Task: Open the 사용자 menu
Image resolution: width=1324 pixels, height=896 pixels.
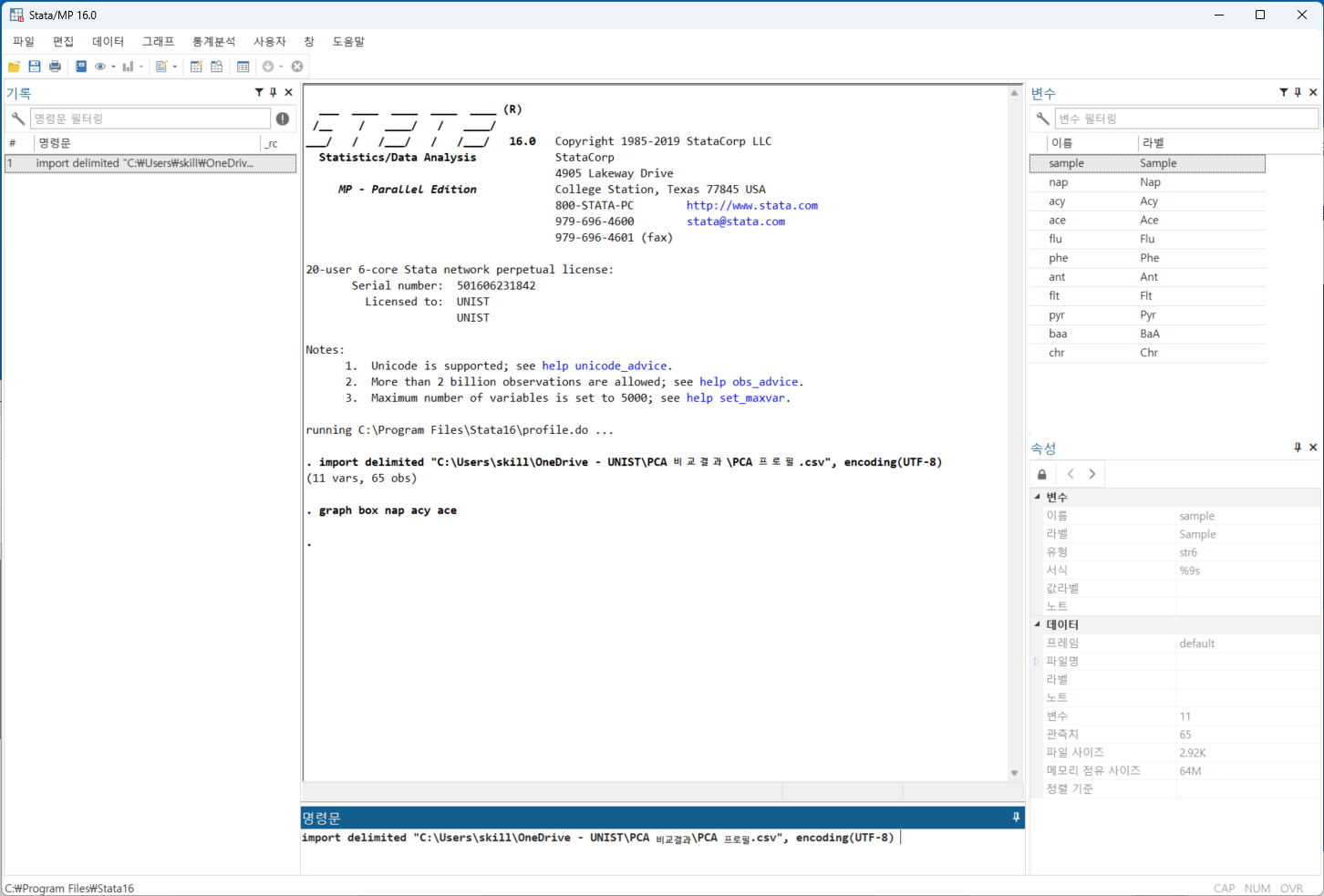Action: point(270,41)
